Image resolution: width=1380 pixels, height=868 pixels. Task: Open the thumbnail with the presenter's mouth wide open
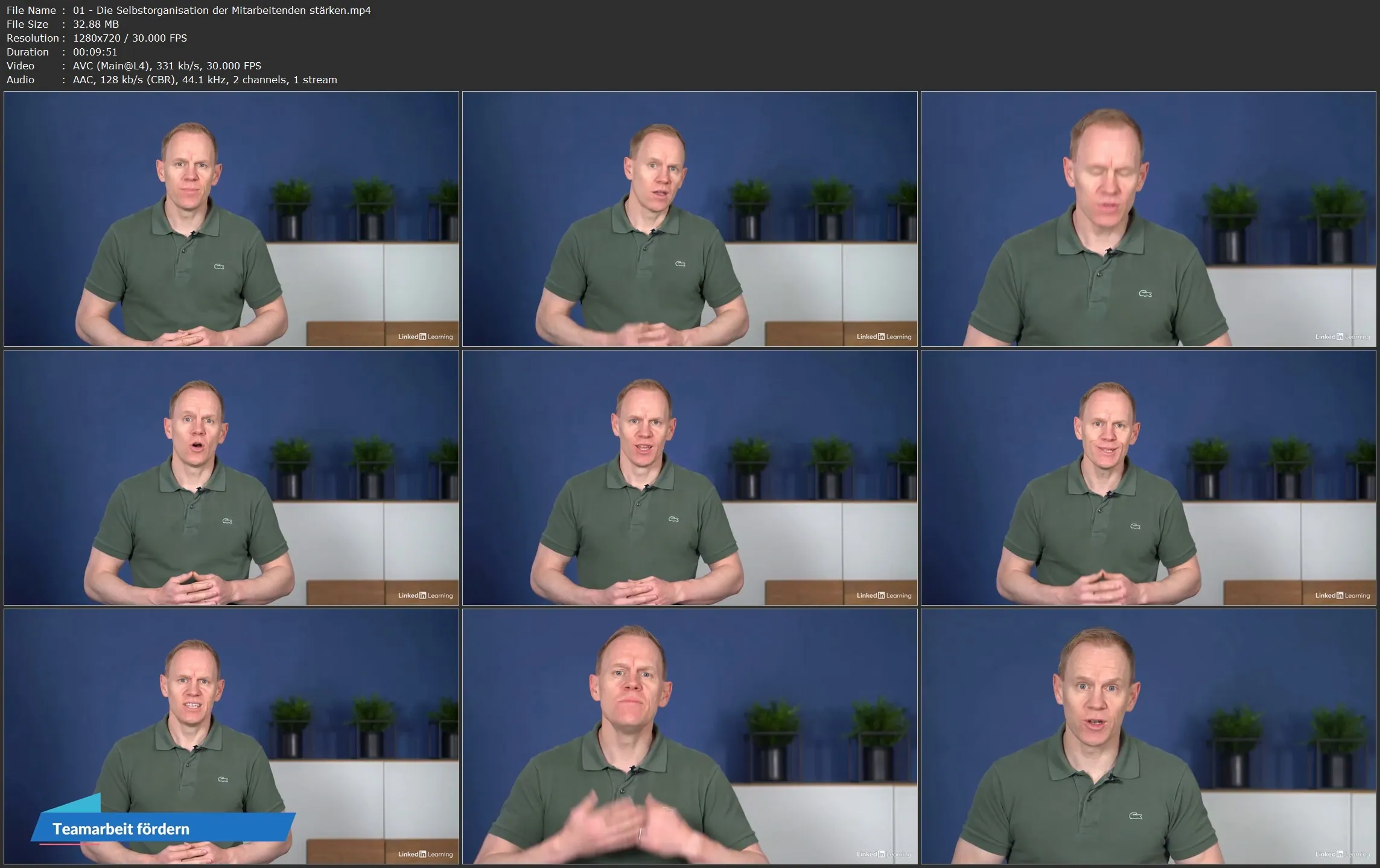pos(232,478)
